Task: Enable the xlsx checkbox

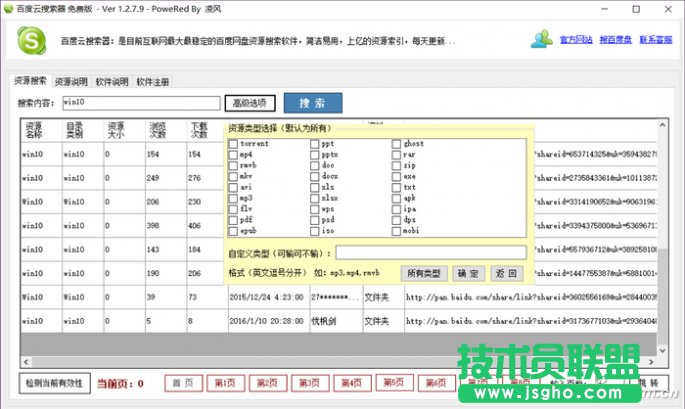Action: click(x=315, y=198)
